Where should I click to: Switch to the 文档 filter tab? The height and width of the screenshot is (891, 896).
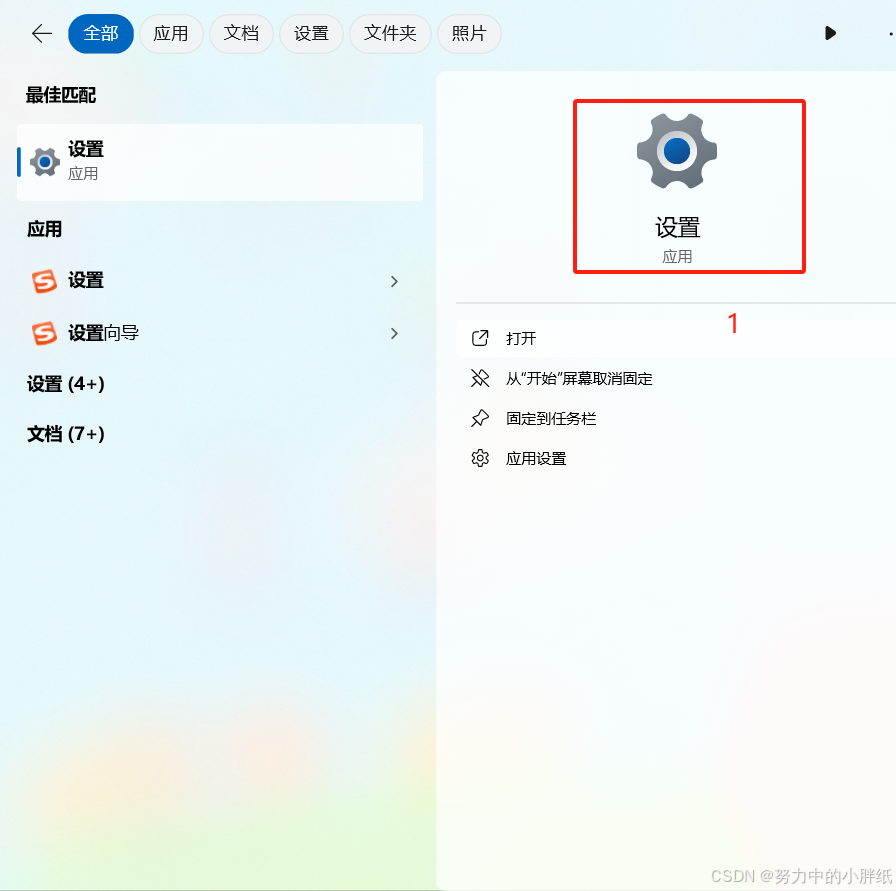click(241, 34)
